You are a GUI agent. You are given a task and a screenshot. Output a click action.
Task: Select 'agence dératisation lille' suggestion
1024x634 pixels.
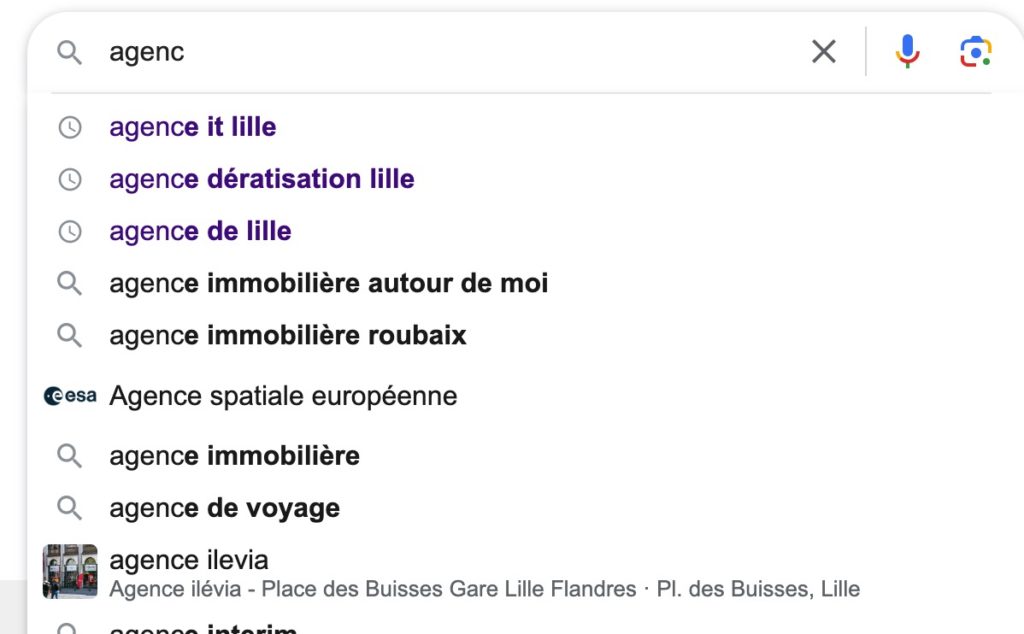pos(261,179)
